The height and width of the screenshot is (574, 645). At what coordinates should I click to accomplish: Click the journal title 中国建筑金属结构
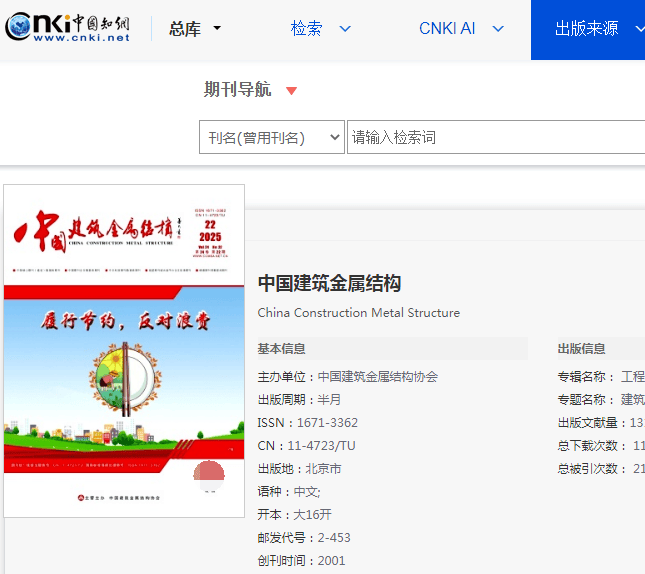329,282
